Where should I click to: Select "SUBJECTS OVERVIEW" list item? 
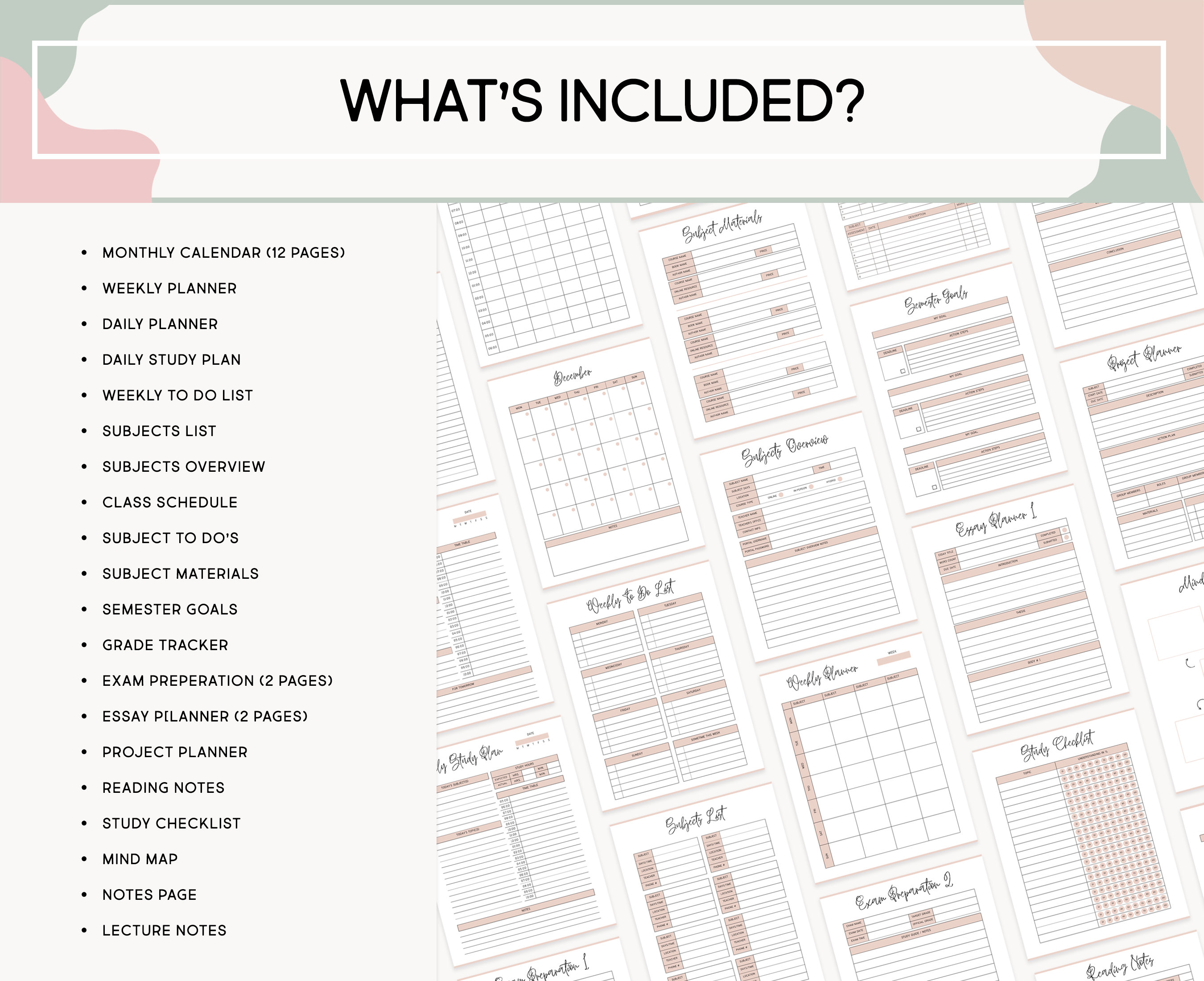[184, 466]
